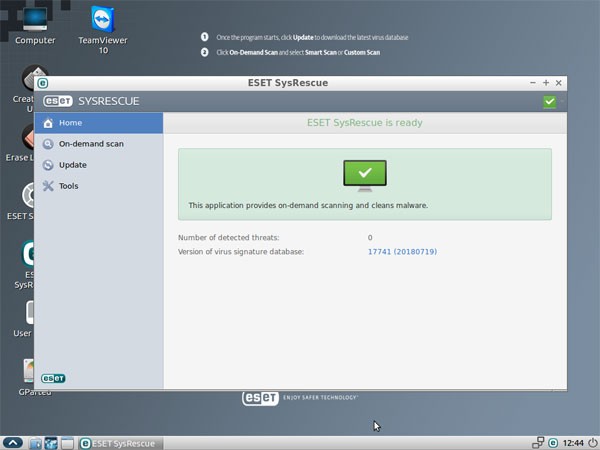
Task: Open the dropdown arrow beside the header checkmark
Action: click(561, 101)
